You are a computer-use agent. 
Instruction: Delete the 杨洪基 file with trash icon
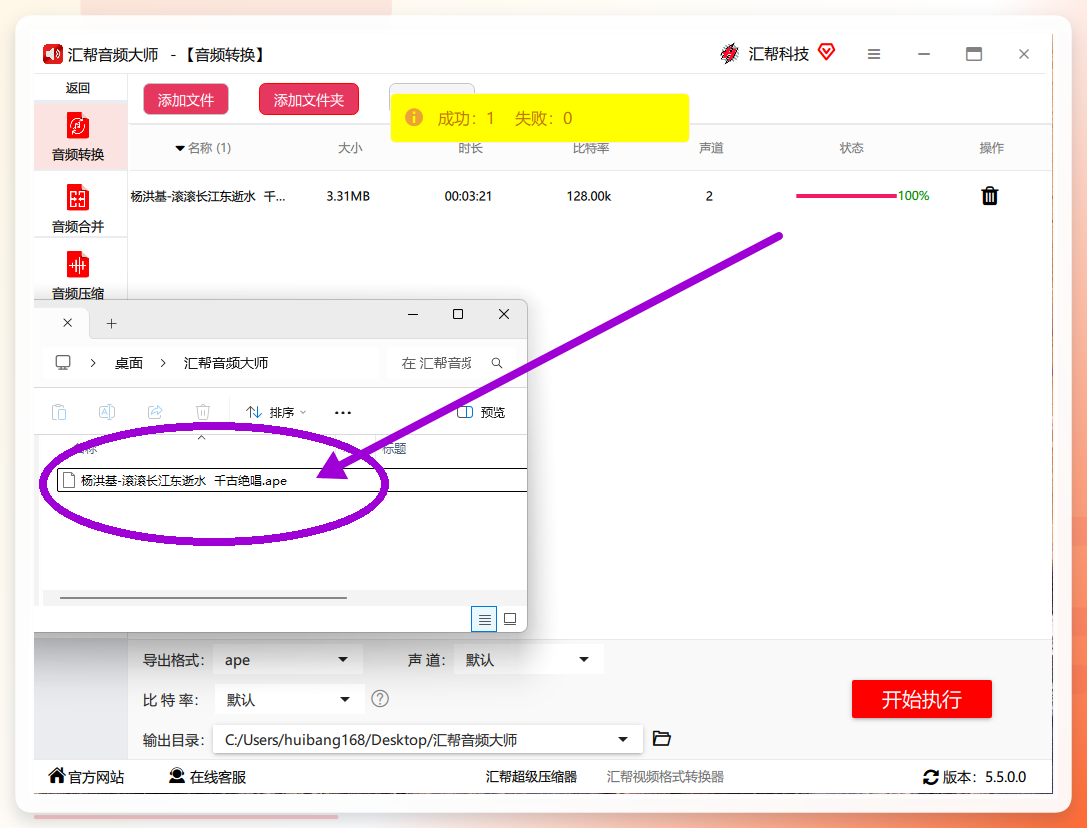click(989, 196)
